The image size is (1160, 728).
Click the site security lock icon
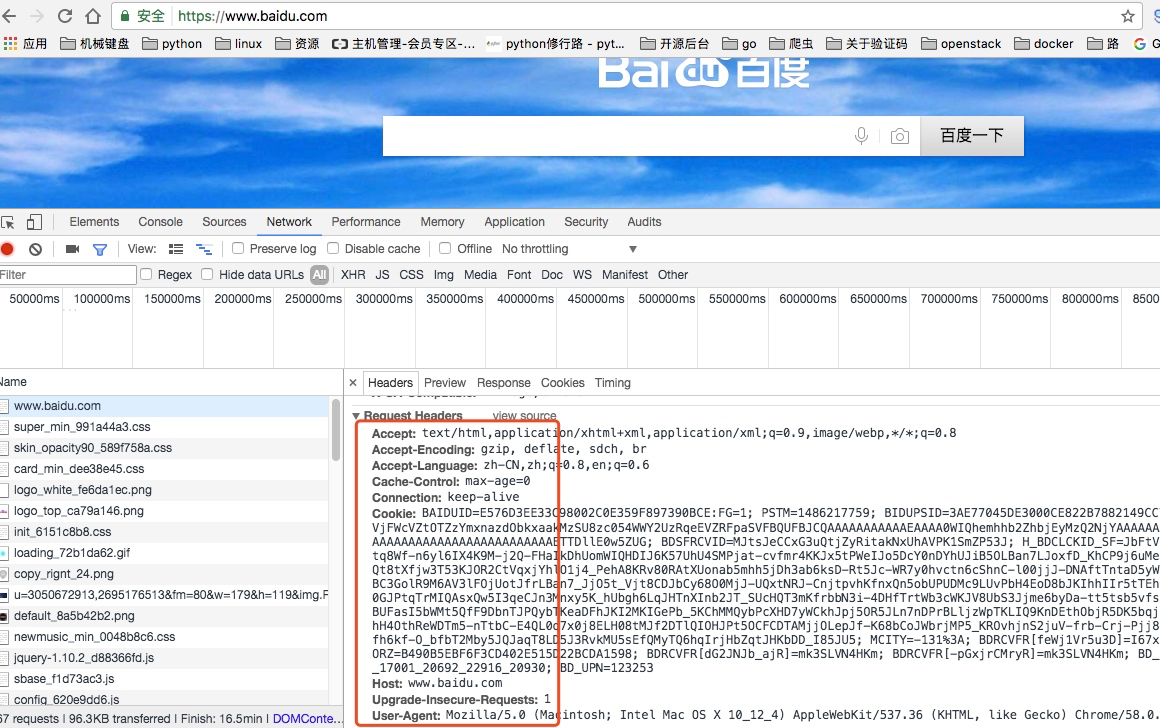pos(125,16)
